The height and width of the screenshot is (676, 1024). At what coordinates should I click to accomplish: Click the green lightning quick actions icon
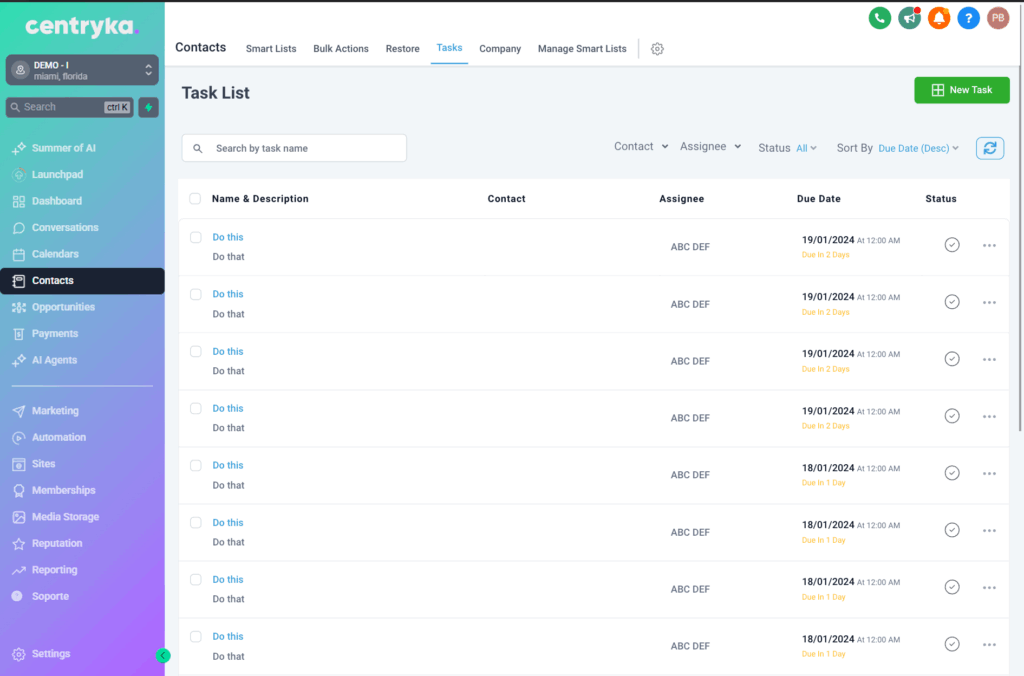coord(148,107)
